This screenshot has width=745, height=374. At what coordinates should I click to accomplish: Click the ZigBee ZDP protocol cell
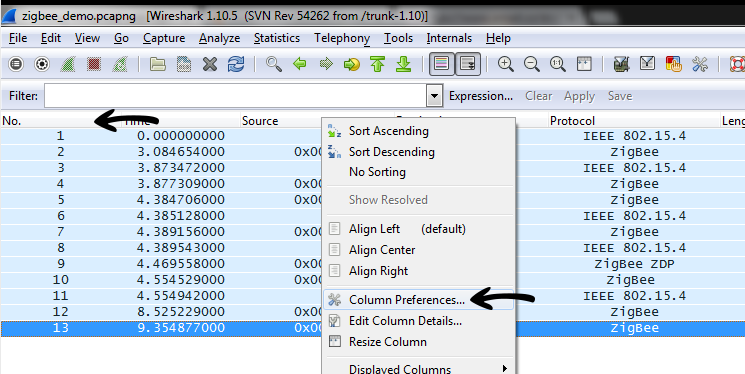click(634, 264)
